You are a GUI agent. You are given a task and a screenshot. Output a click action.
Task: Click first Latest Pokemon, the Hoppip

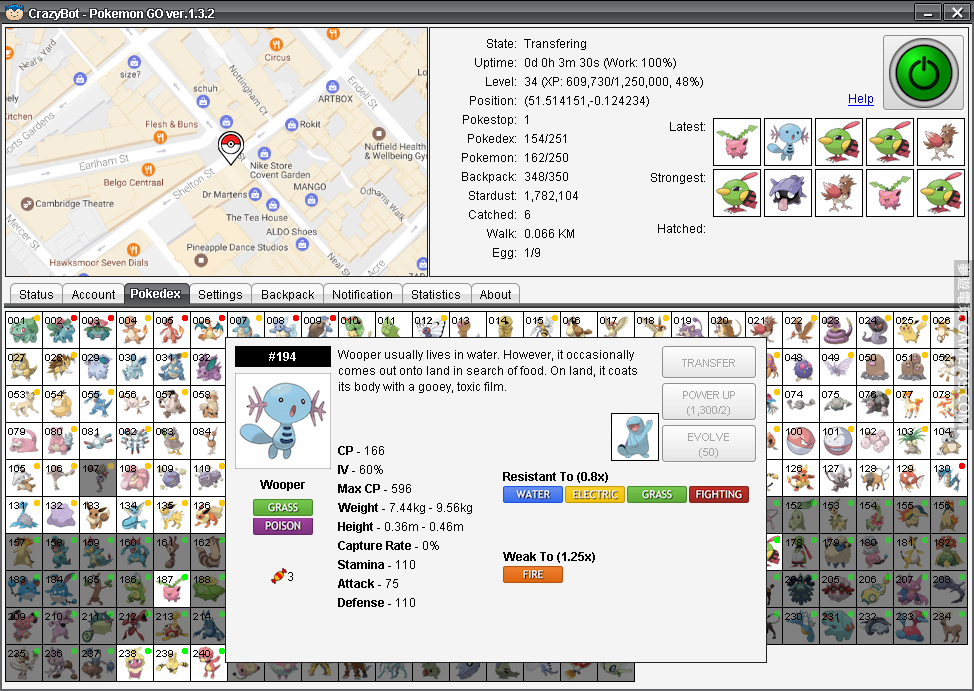[737, 142]
